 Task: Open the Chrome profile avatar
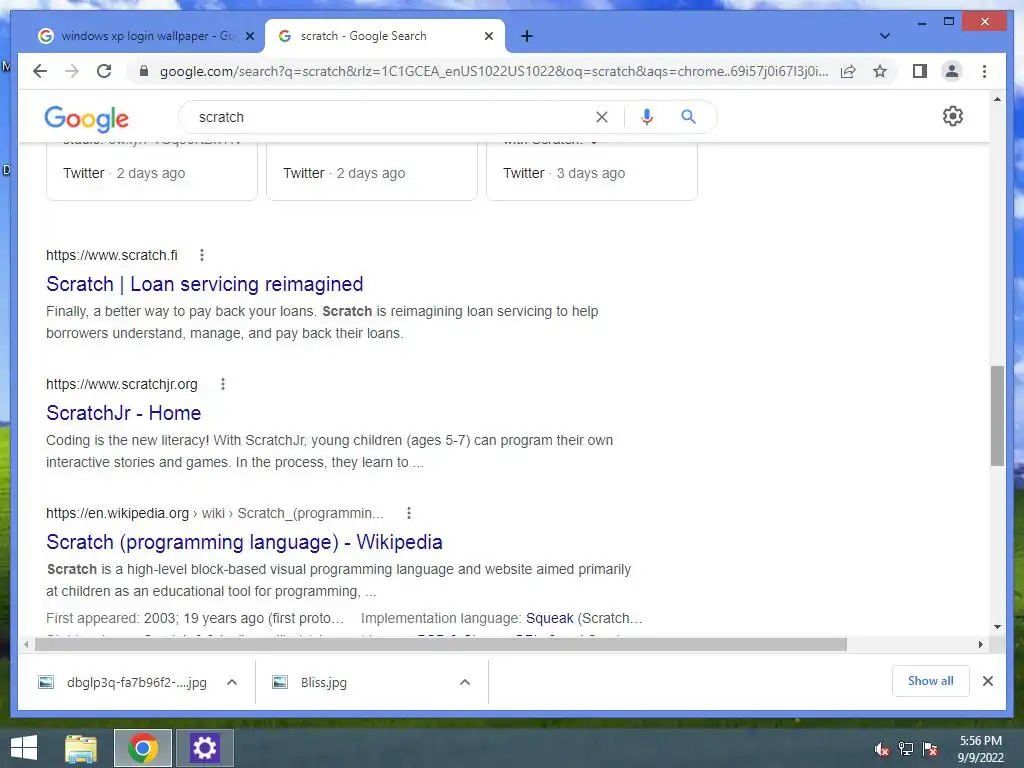tap(952, 71)
